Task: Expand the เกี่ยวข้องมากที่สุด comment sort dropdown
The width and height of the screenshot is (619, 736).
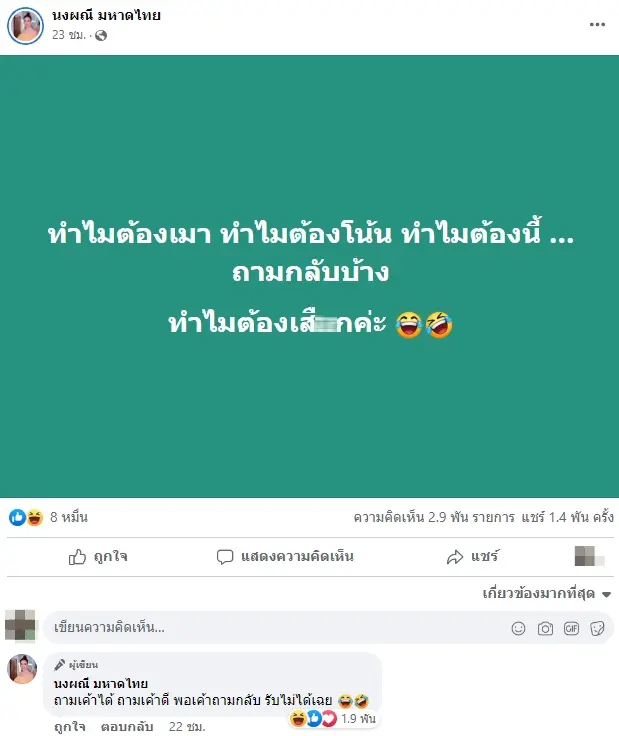Action: pos(547,594)
